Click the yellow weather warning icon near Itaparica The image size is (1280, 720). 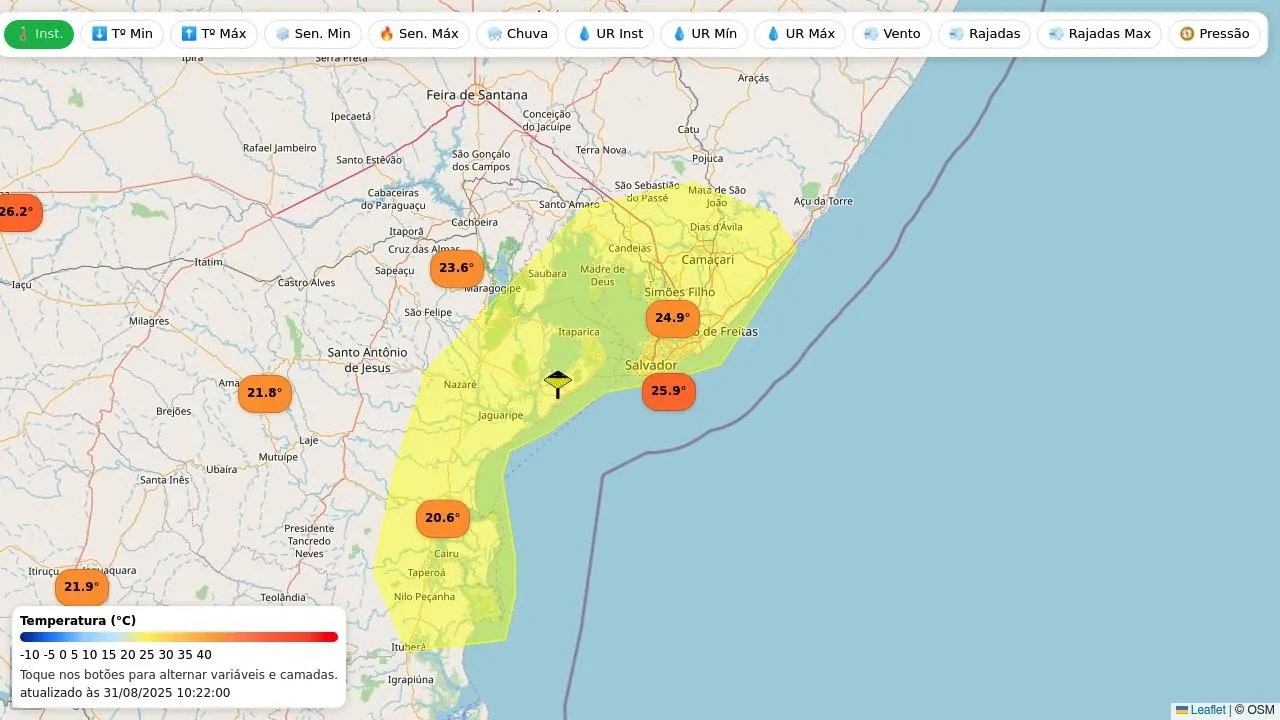557,383
